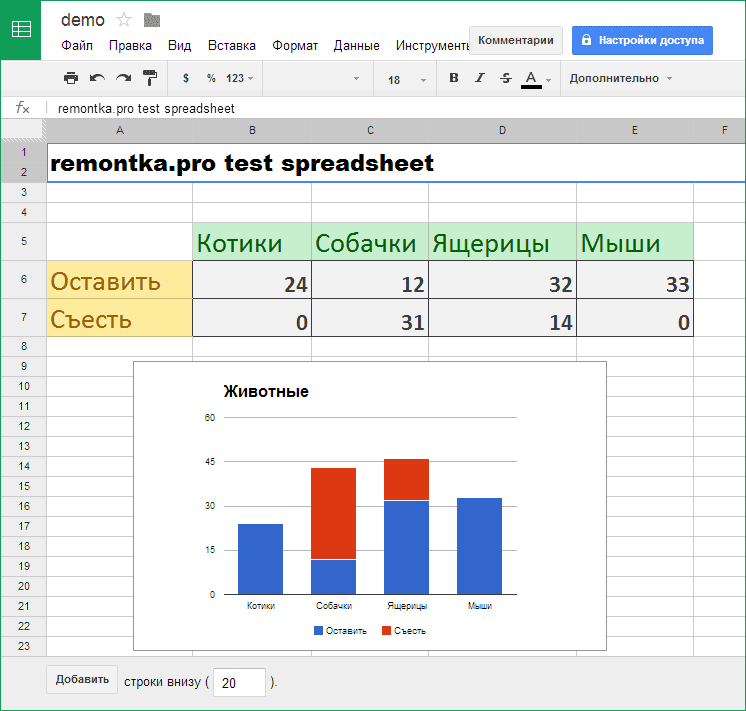The height and width of the screenshot is (711, 746).
Task: Click the demo document title
Action: click(83, 20)
